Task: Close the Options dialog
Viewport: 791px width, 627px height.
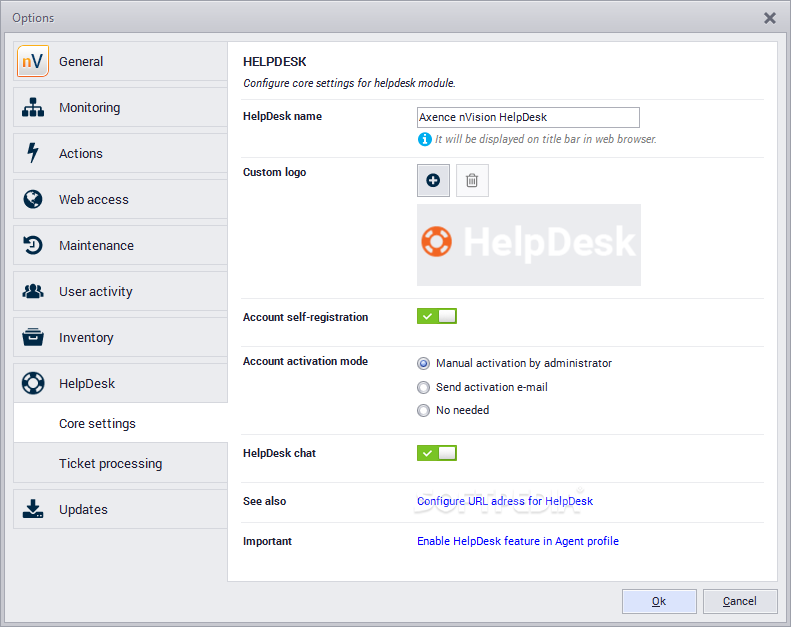Action: tap(770, 18)
